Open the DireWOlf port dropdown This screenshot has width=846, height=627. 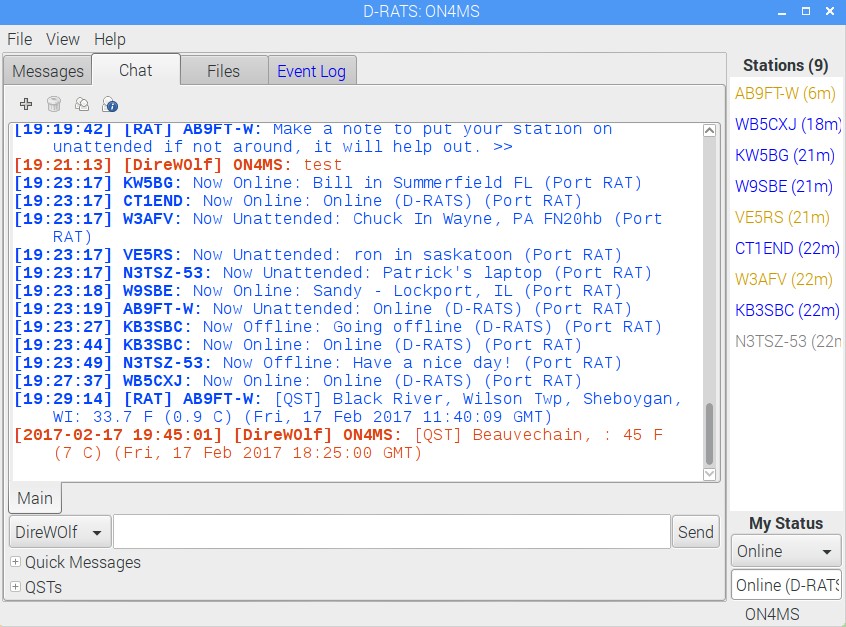(x=60, y=532)
